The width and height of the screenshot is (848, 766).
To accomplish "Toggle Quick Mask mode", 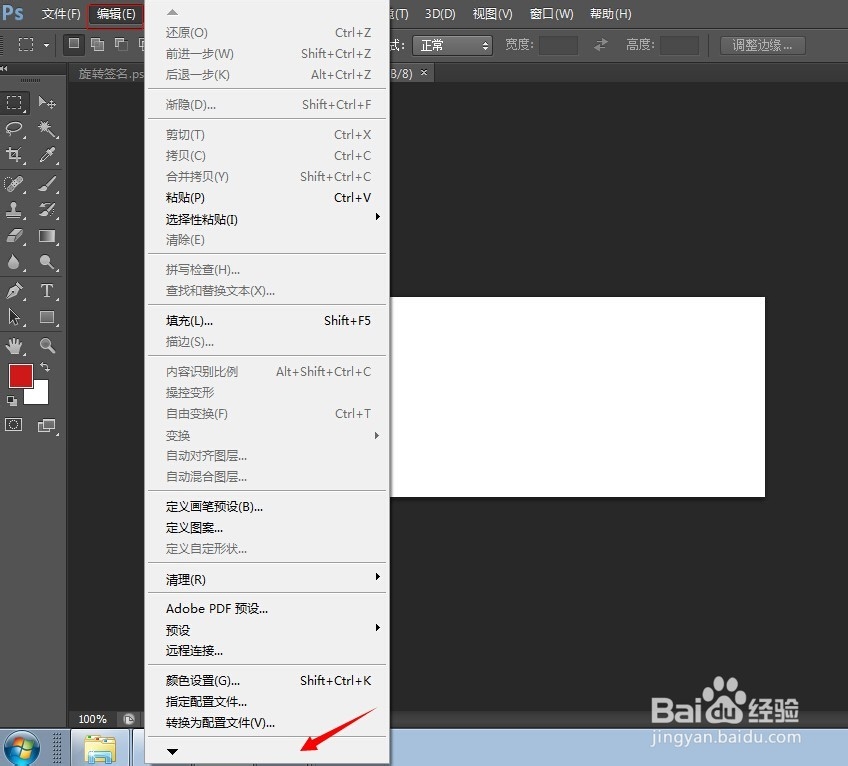I will click(x=15, y=425).
